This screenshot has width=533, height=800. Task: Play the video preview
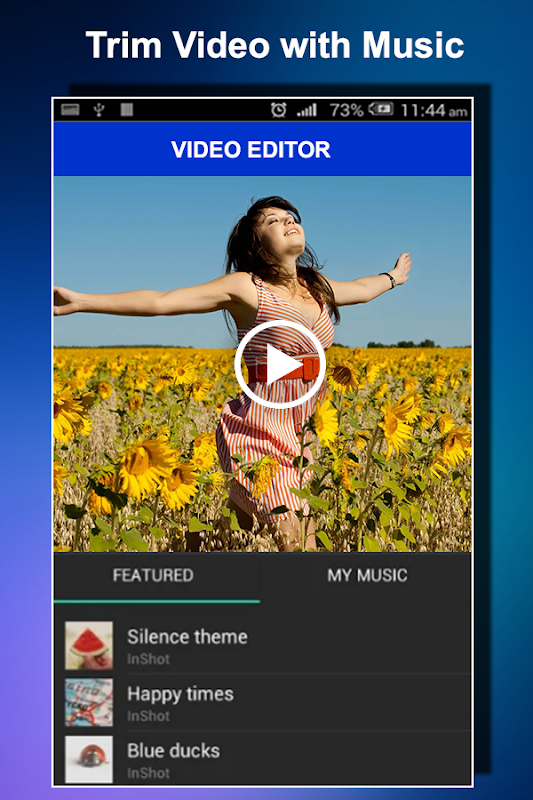(x=280, y=364)
